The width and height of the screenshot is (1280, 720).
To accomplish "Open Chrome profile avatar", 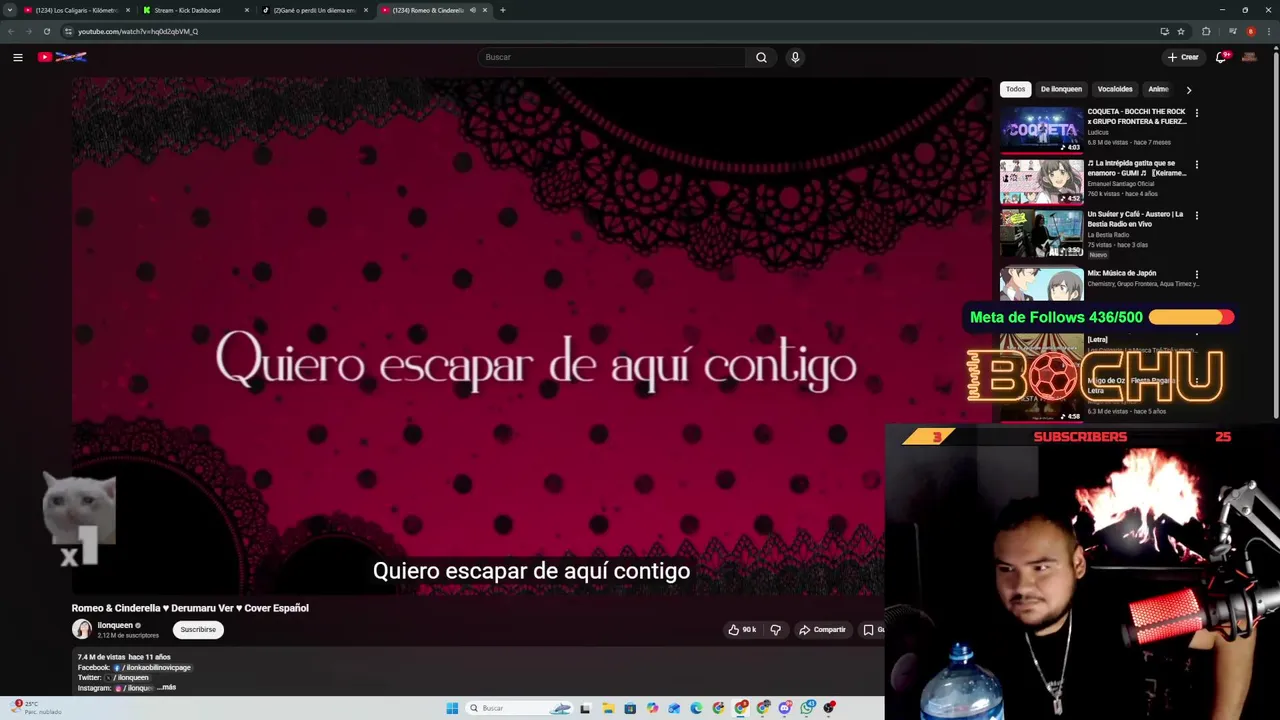I will pyautogui.click(x=1250, y=31).
